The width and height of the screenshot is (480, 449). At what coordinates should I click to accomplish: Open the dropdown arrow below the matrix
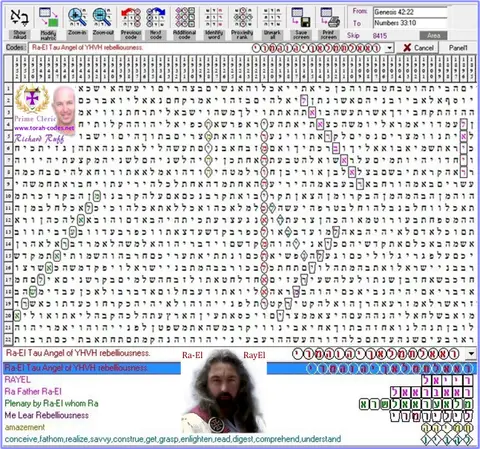click(x=471, y=354)
